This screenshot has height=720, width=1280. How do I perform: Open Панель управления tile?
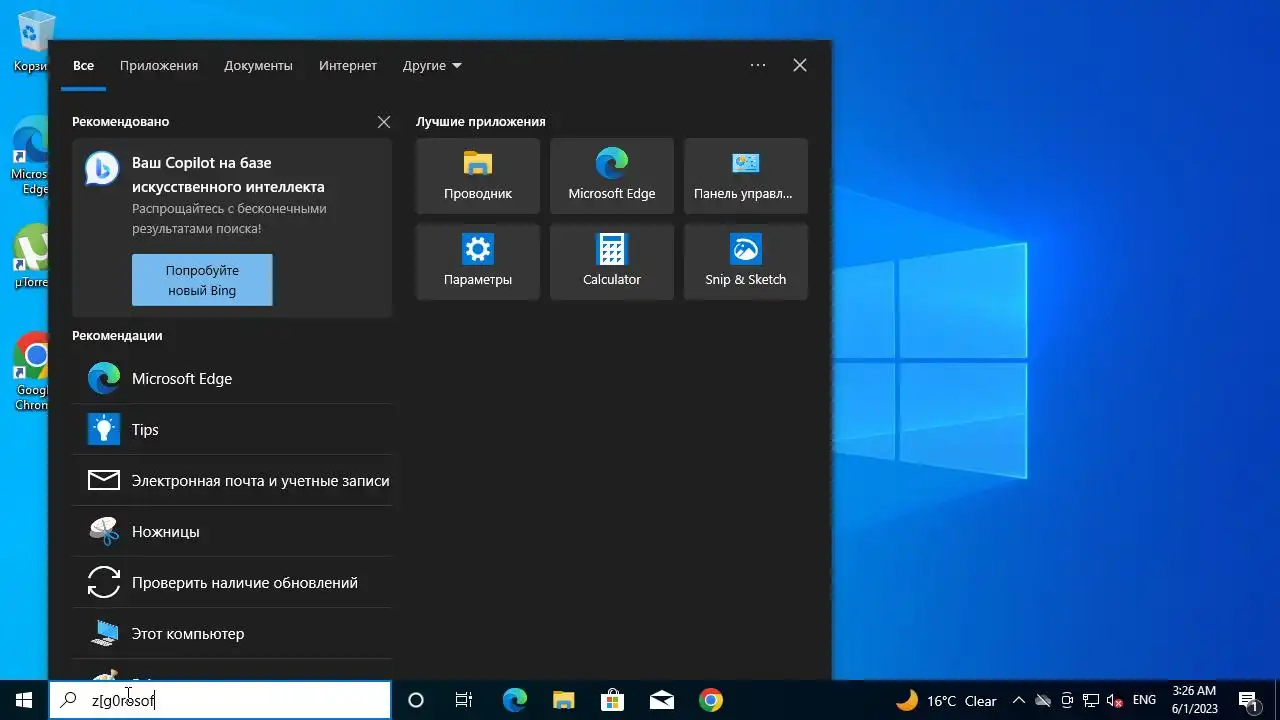pos(746,176)
